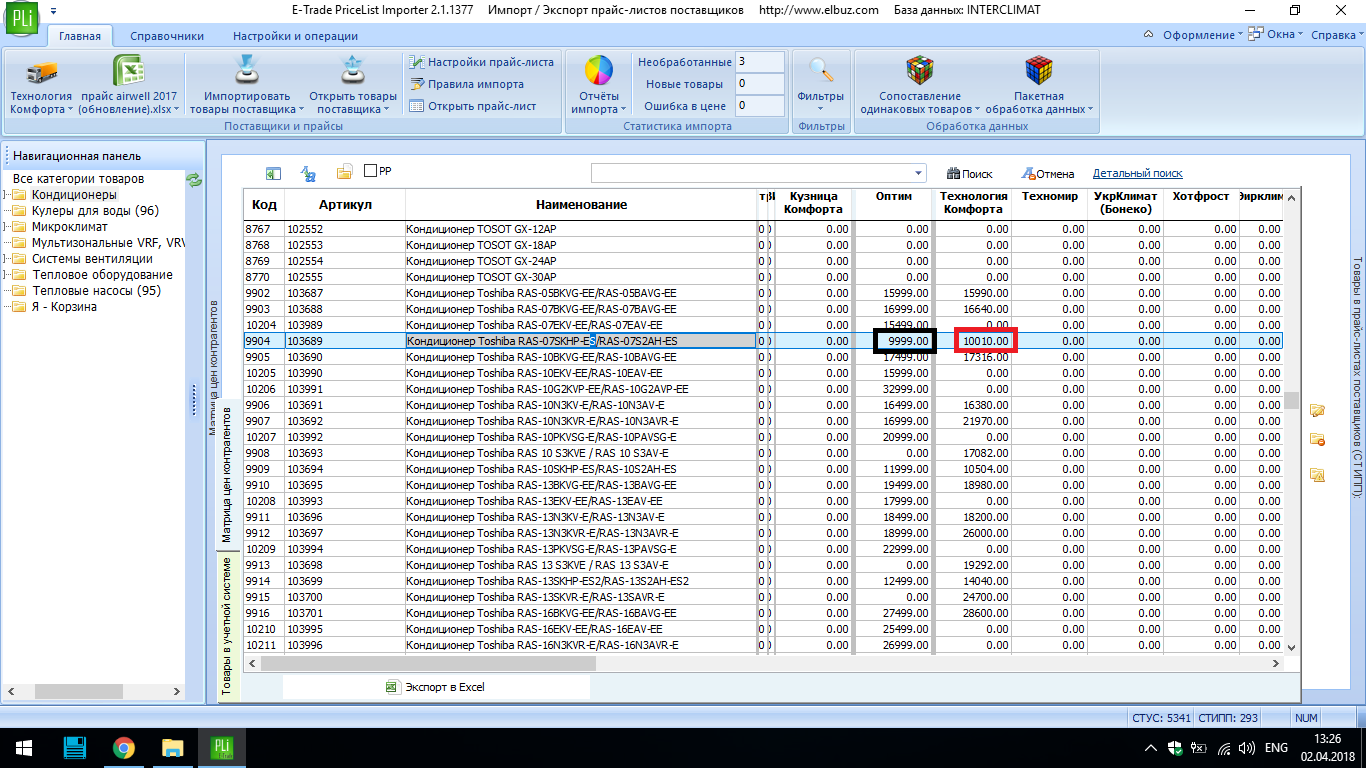Open the Детальный поиск link

click(x=1137, y=173)
